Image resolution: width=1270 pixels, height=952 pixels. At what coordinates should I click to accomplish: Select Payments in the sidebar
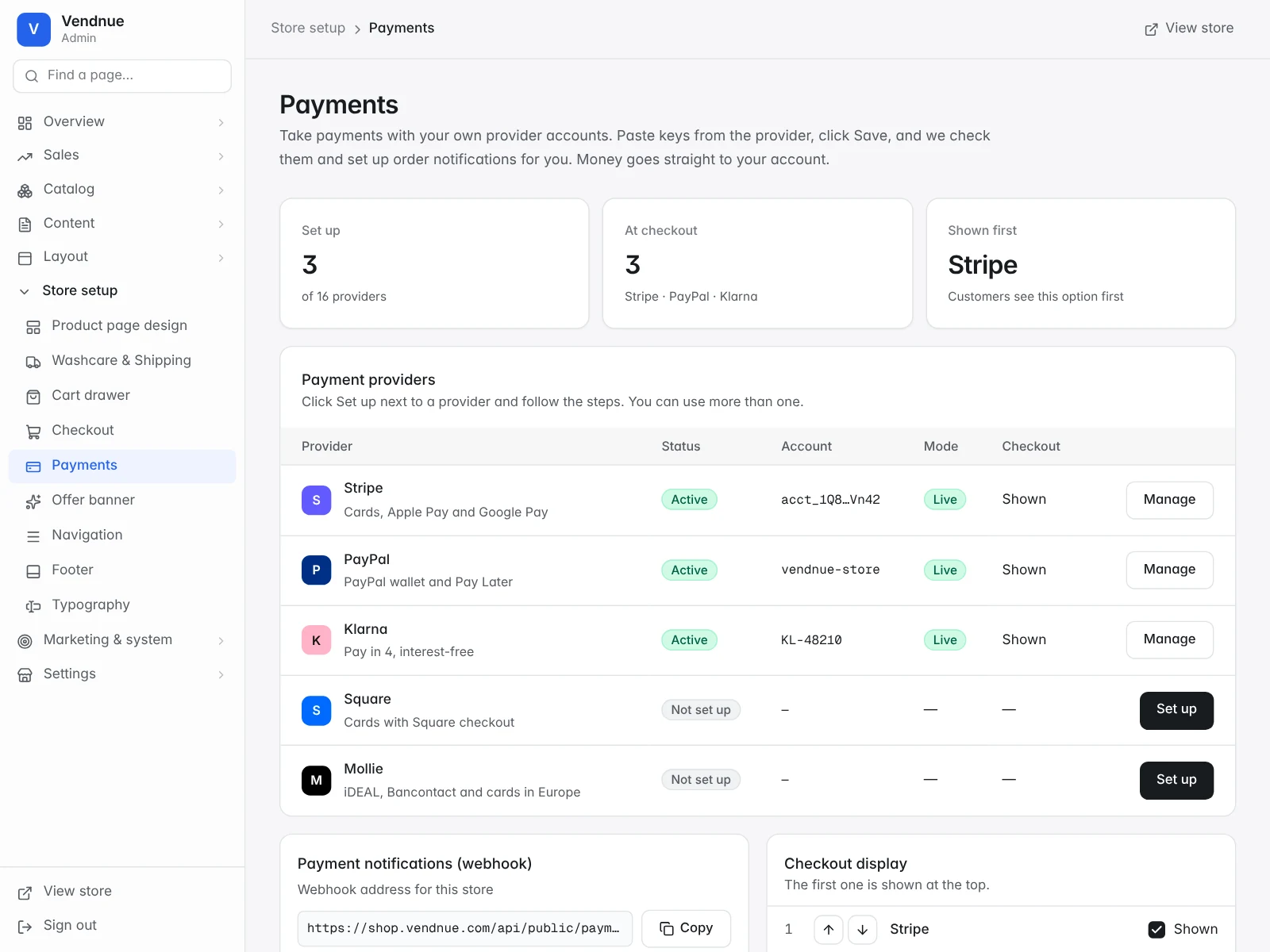coord(122,466)
